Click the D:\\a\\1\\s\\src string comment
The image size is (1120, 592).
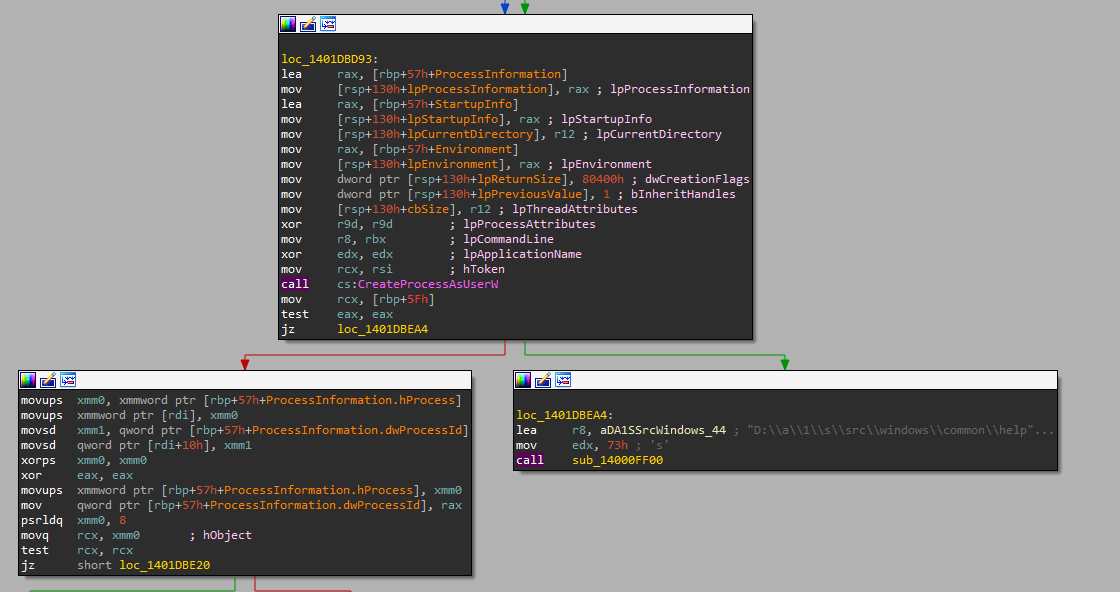pos(901,430)
